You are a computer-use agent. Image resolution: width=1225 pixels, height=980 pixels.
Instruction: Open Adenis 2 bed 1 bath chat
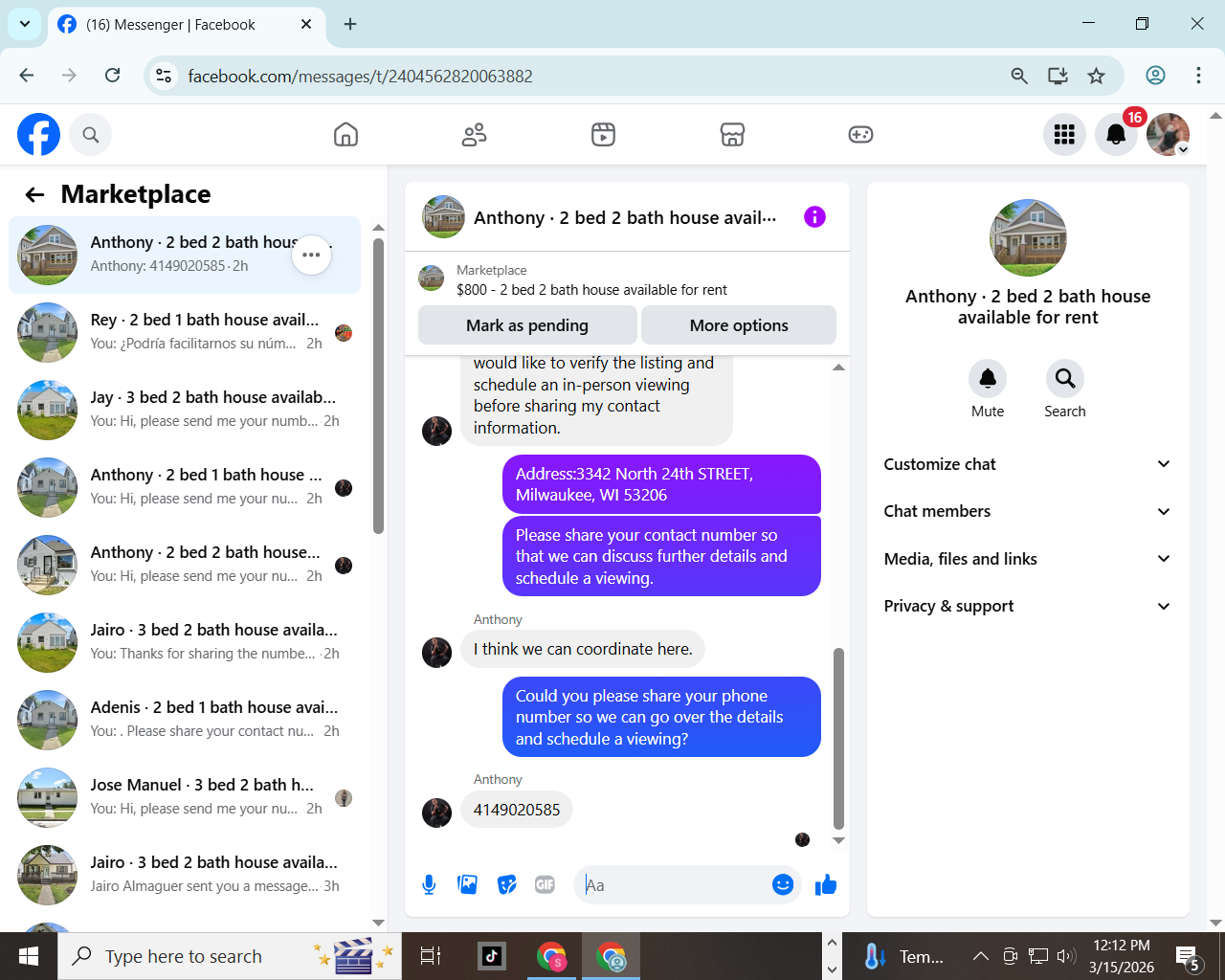185,720
